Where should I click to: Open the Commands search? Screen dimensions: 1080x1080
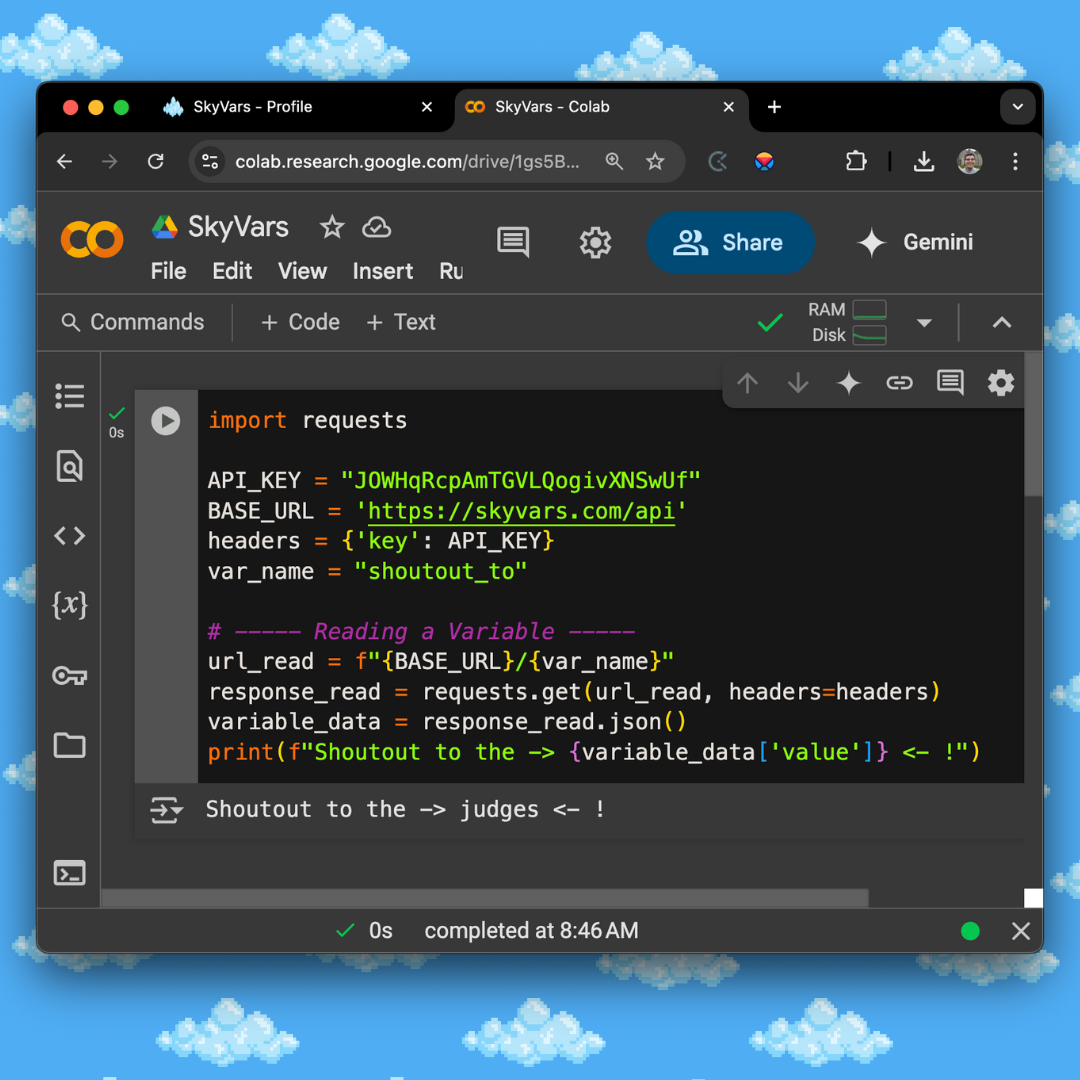pyautogui.click(x=133, y=322)
